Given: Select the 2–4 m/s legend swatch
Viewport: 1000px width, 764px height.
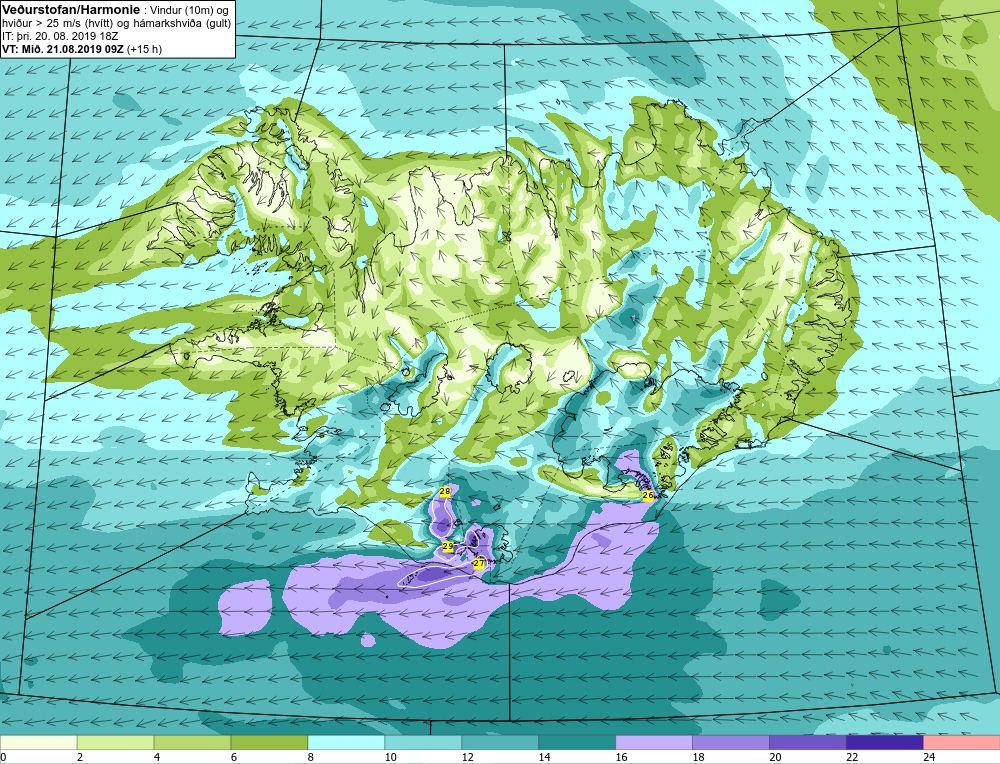Looking at the screenshot, I should (115, 743).
